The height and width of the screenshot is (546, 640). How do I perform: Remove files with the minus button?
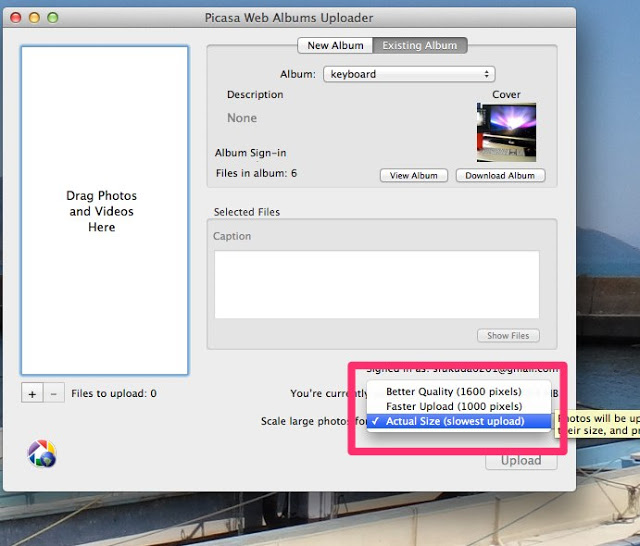(x=53, y=393)
